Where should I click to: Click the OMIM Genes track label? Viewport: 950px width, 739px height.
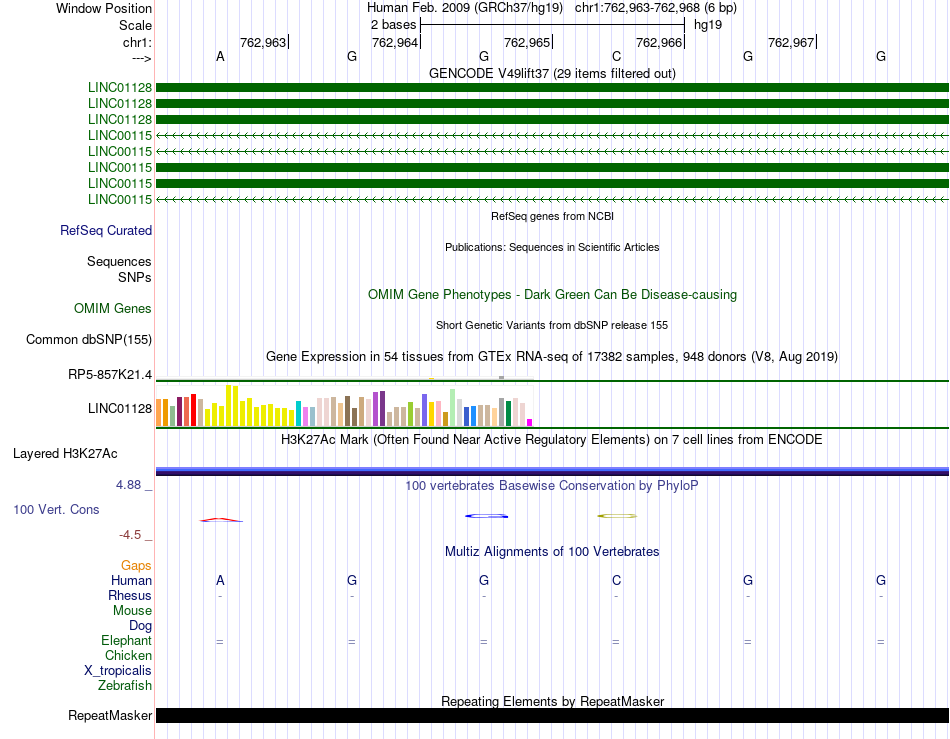[x=112, y=308]
